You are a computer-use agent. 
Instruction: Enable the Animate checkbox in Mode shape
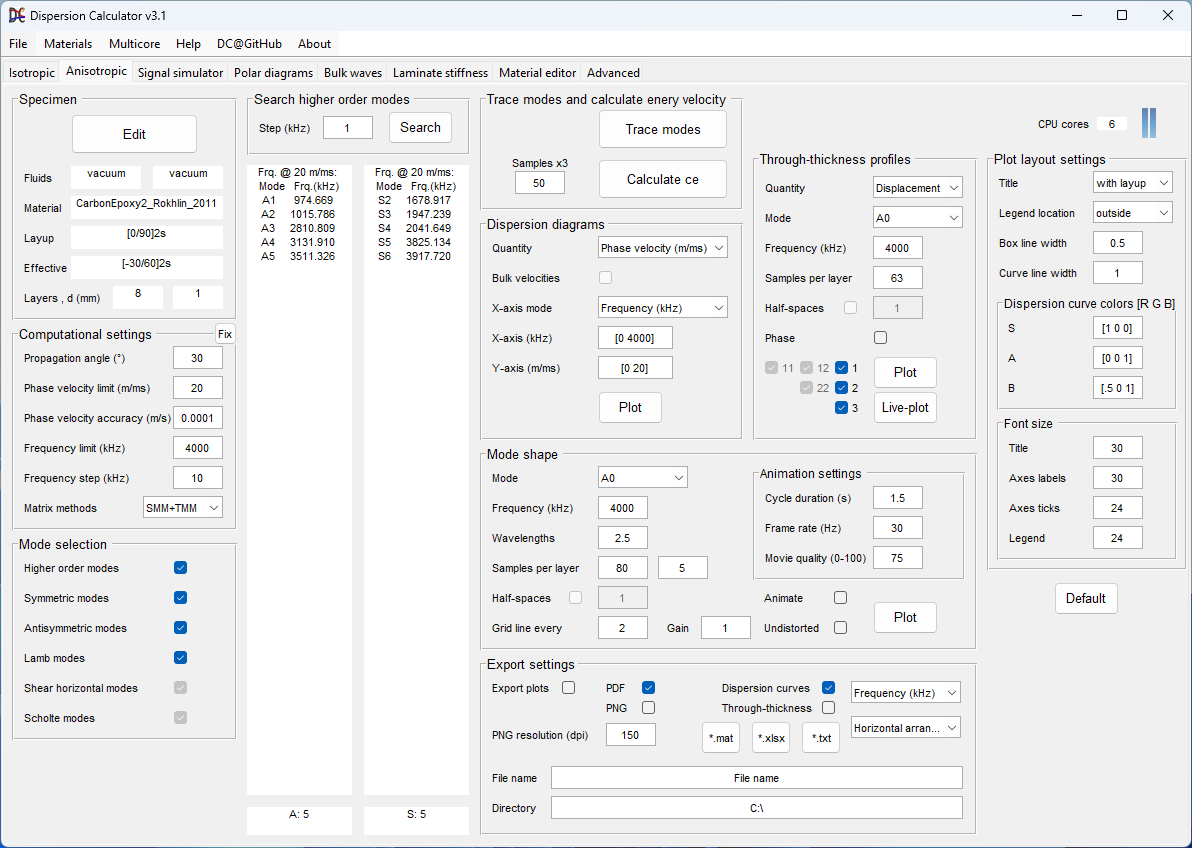tap(840, 598)
